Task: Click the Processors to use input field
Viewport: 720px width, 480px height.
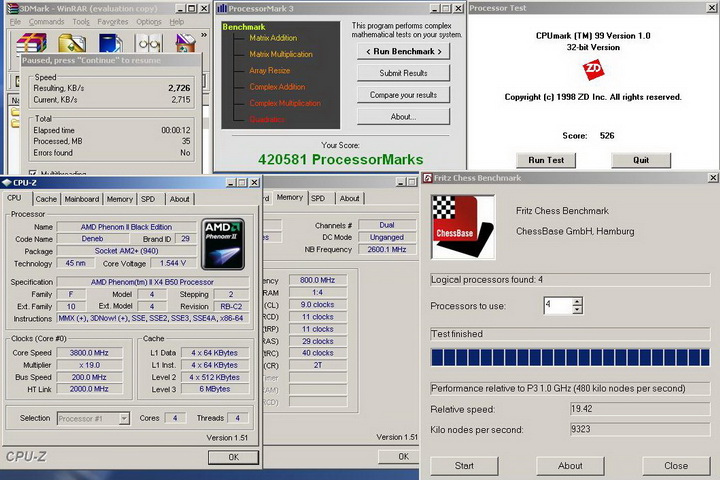Action: coord(558,305)
